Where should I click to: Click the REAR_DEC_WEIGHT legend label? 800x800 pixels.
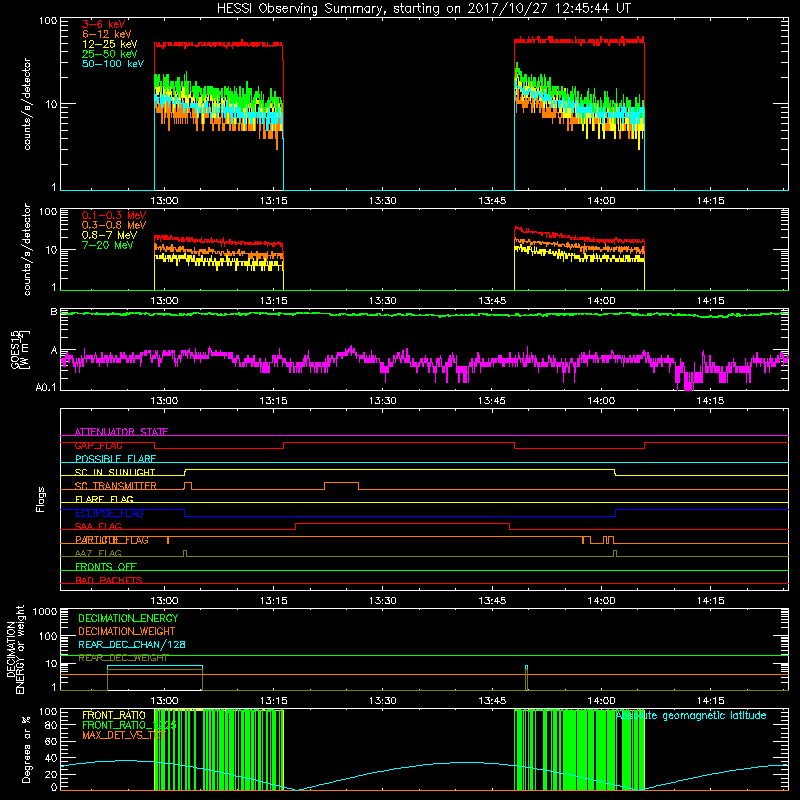123,658
